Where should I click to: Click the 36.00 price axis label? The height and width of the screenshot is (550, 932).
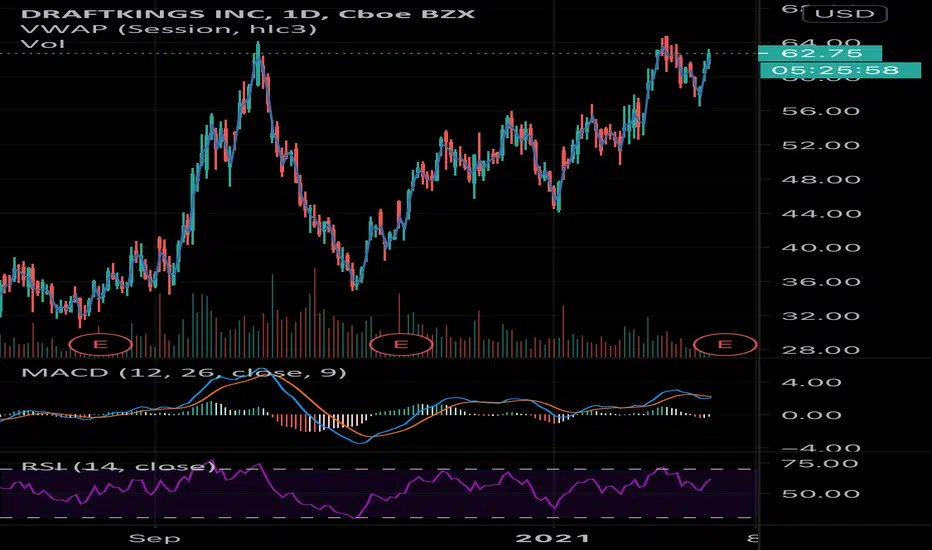(821, 282)
